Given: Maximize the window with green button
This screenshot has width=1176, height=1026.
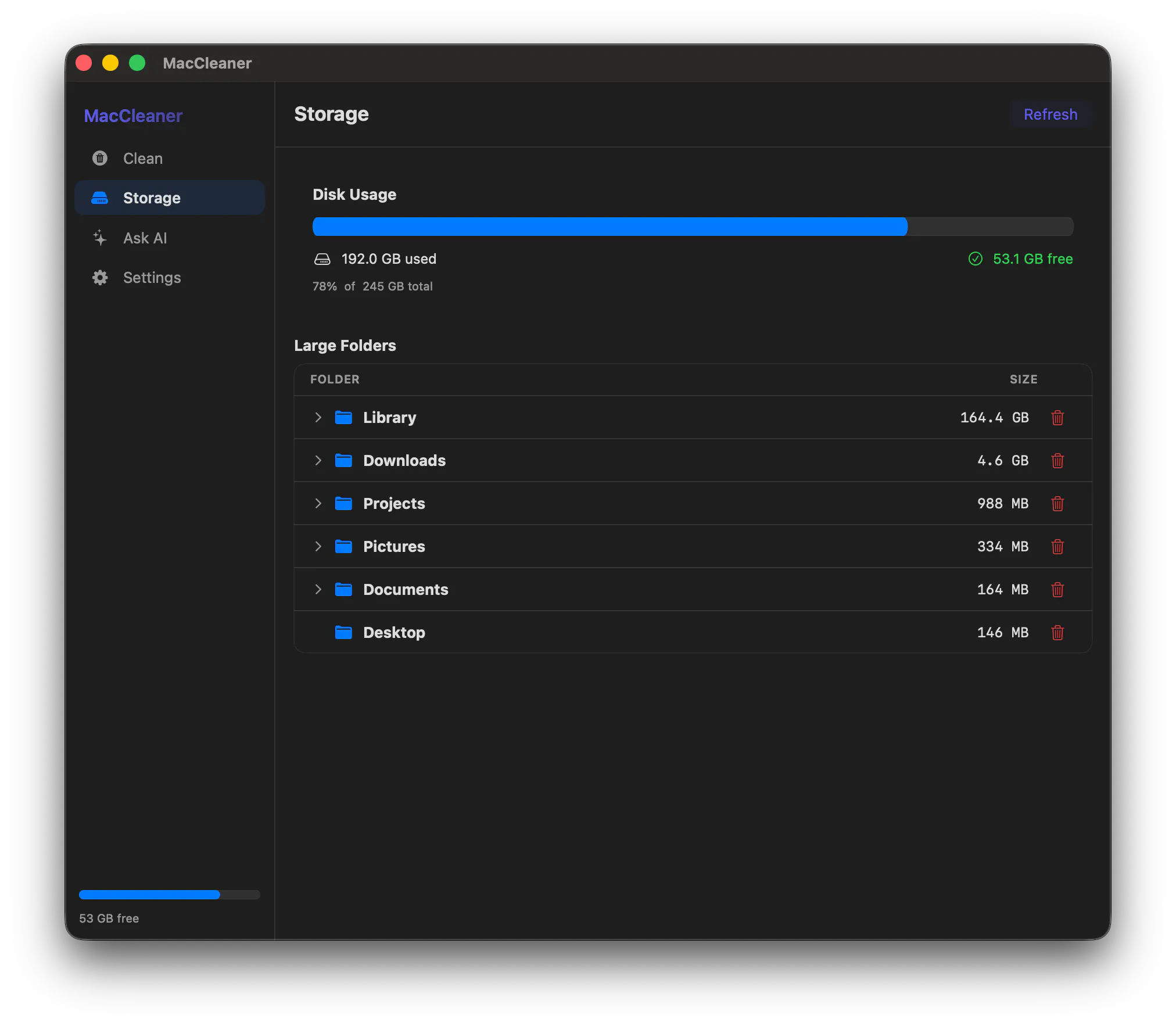Looking at the screenshot, I should 137,63.
